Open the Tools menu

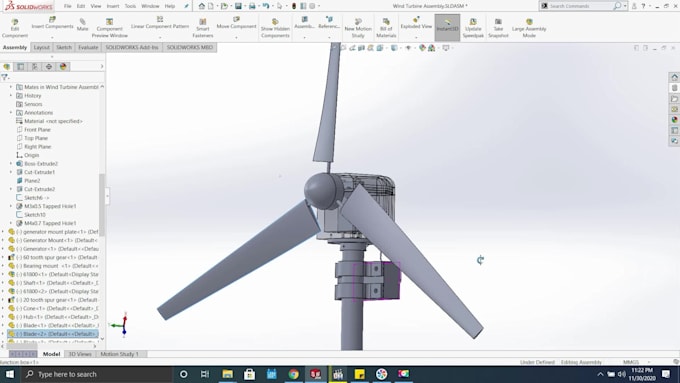(130, 6)
